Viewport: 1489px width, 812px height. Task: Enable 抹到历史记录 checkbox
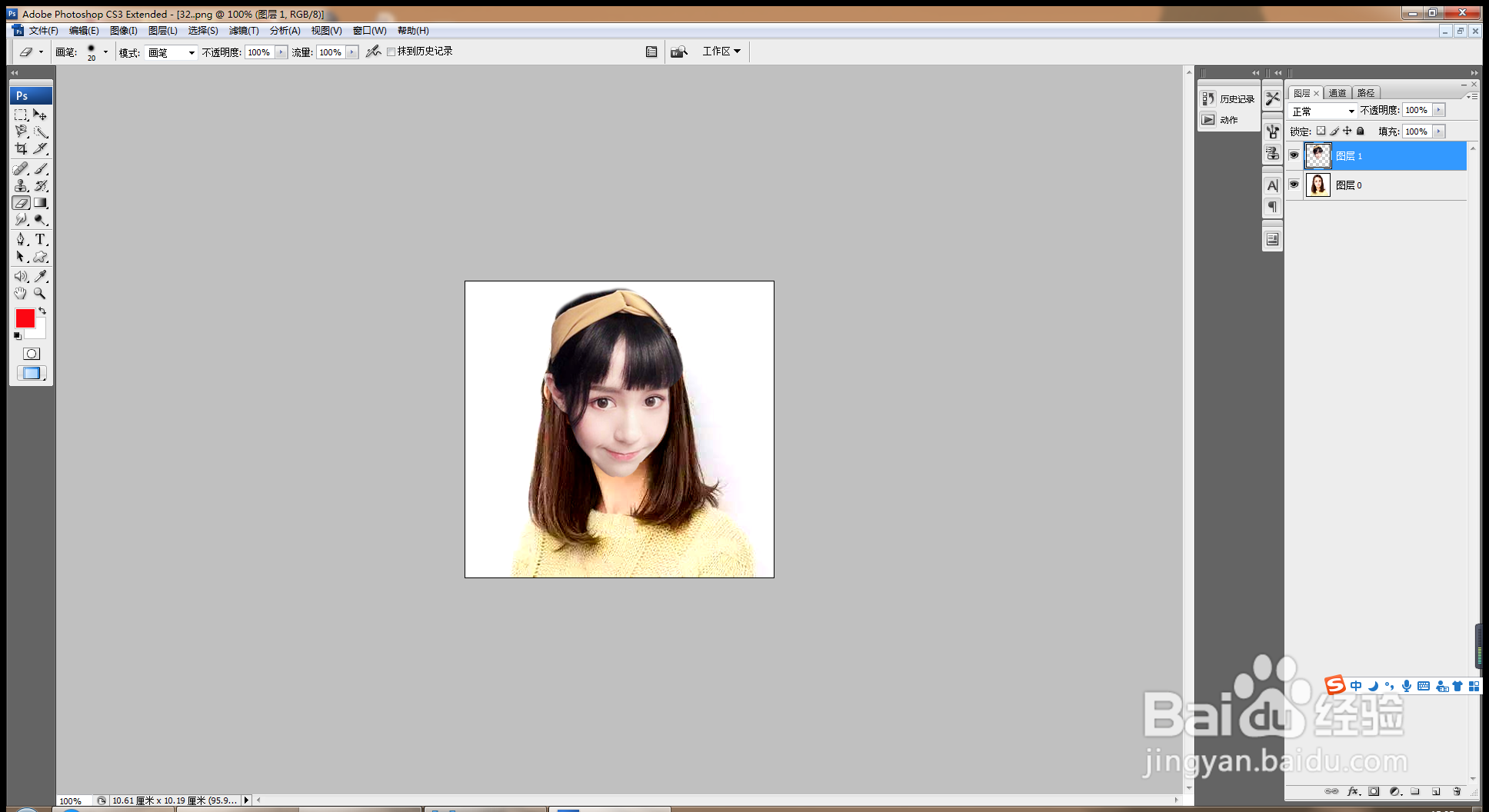391,52
